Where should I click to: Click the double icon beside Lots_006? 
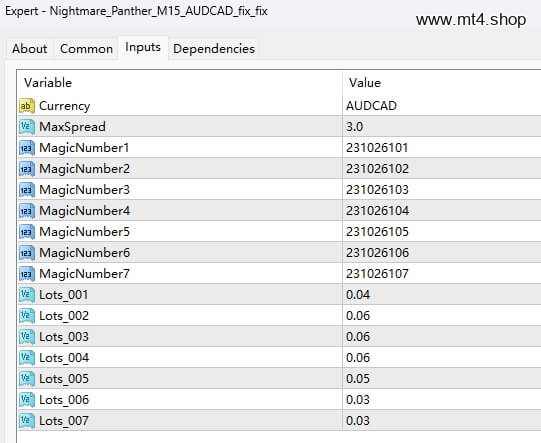click(x=27, y=400)
